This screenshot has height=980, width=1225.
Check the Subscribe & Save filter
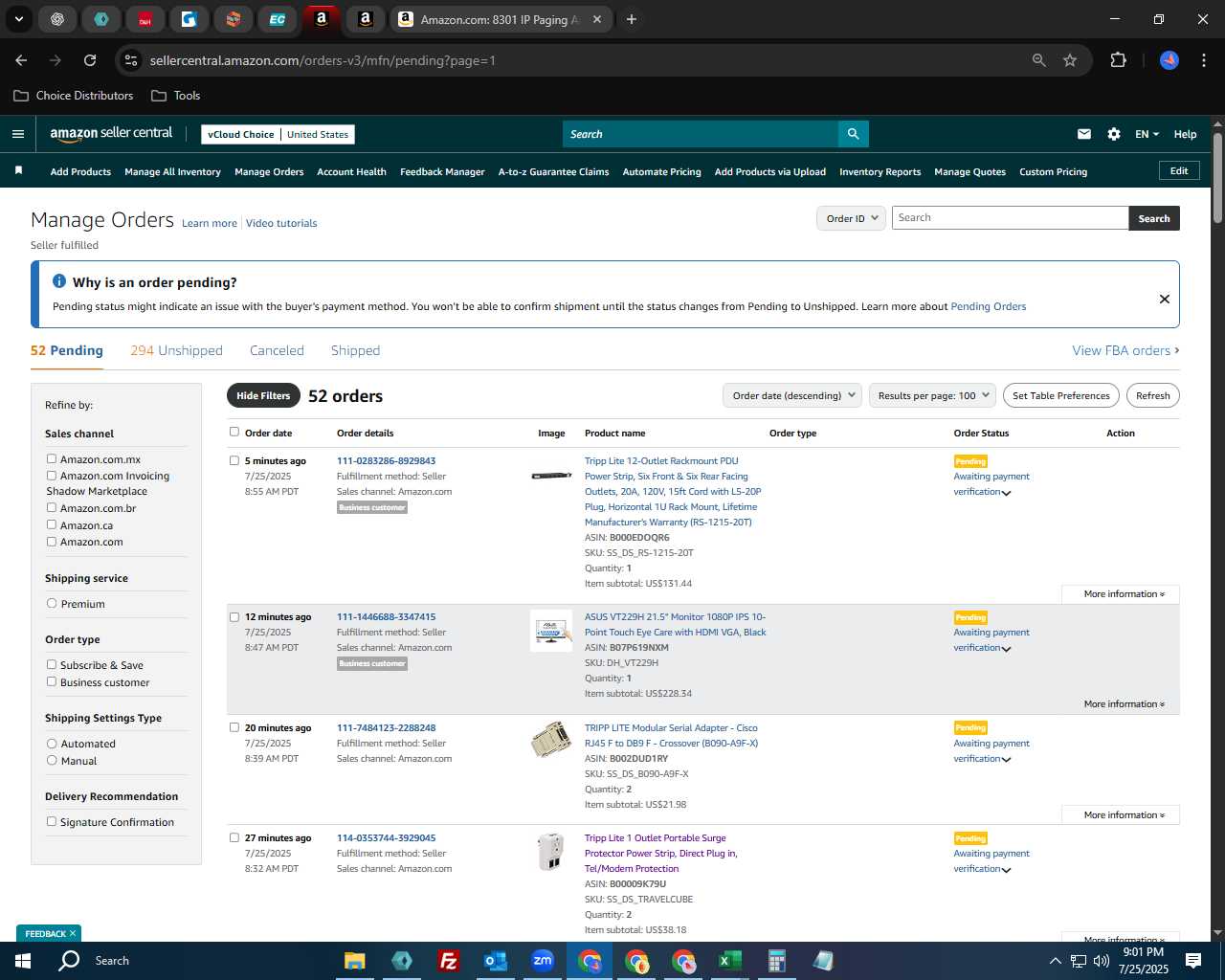(52, 664)
